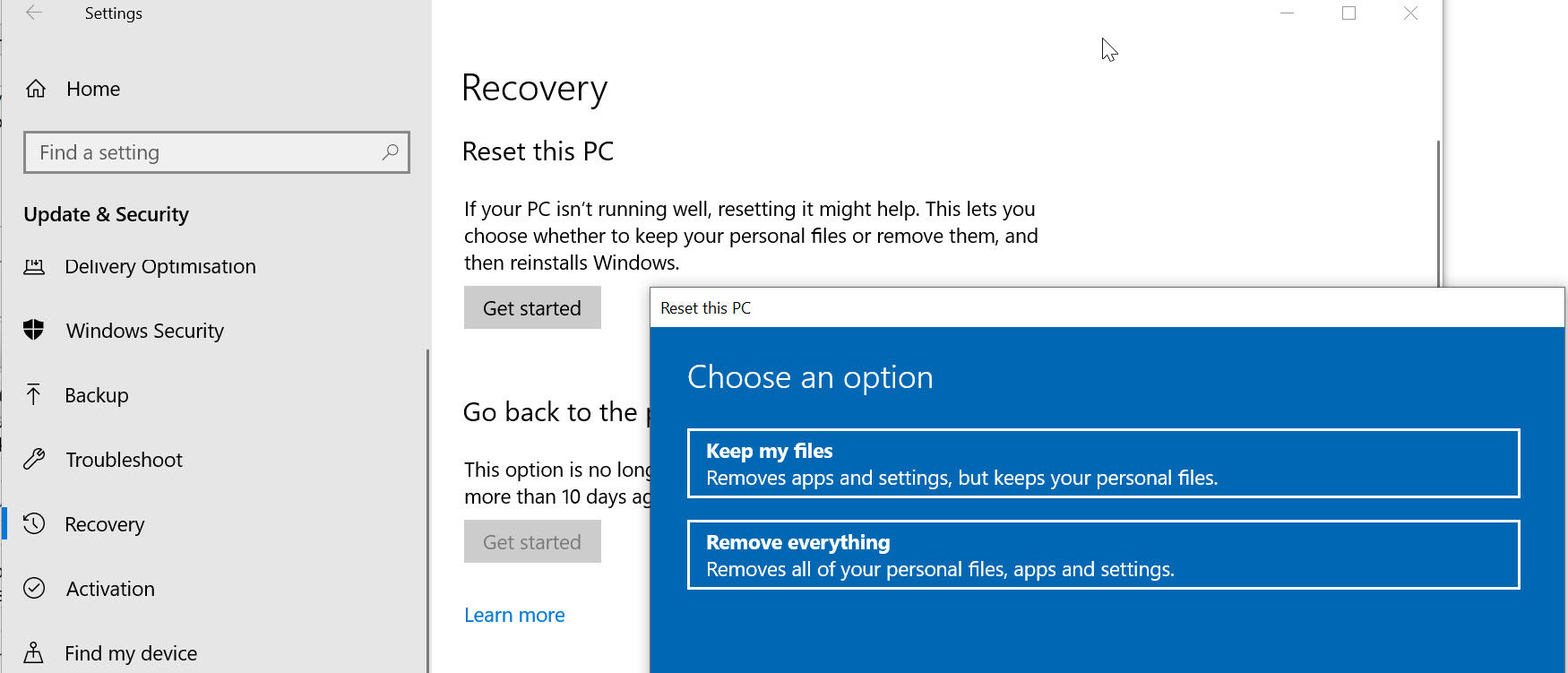1568x673 pixels.
Task: Click the Recovery clock icon
Action: click(x=34, y=523)
